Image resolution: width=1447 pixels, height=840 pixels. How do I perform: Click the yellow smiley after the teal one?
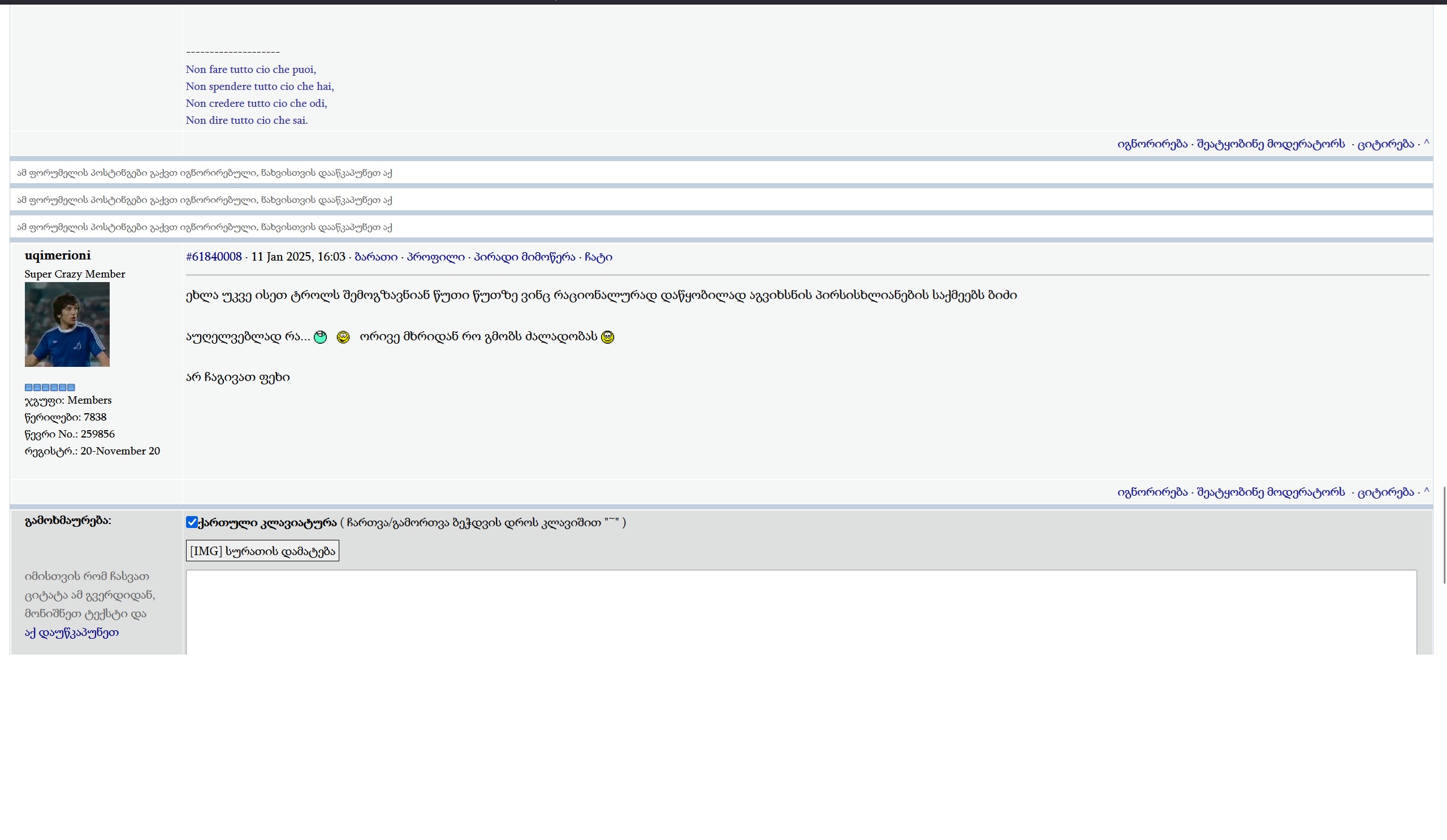tap(343, 337)
